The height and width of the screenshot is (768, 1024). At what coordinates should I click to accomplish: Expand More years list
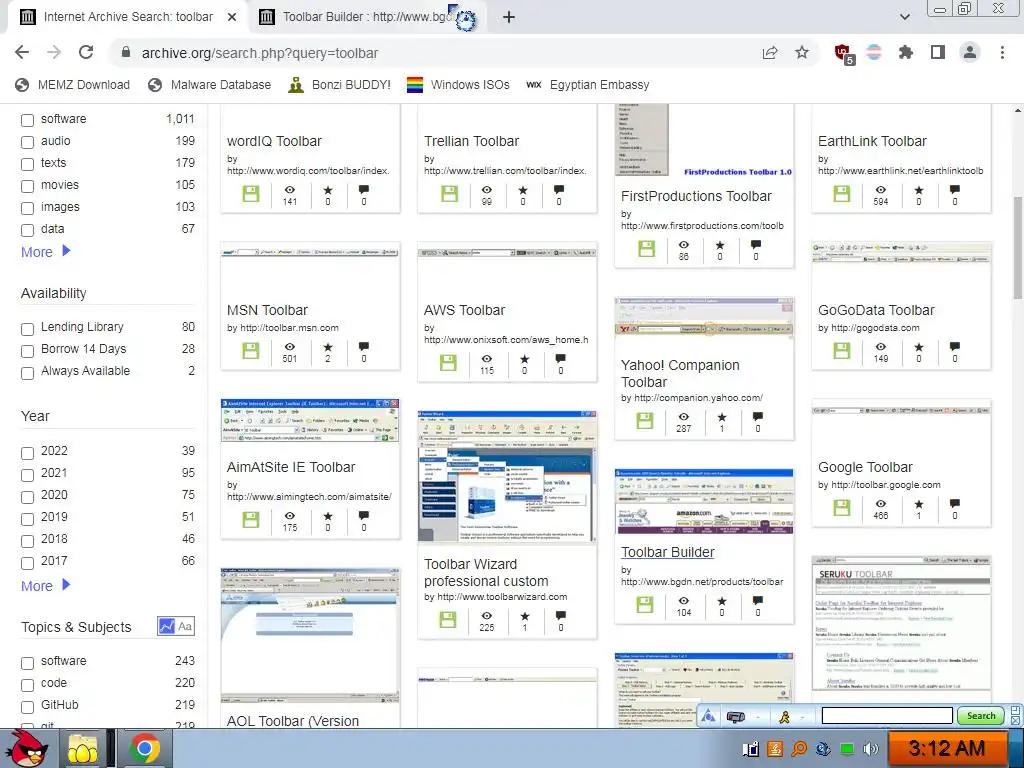tap(46, 585)
